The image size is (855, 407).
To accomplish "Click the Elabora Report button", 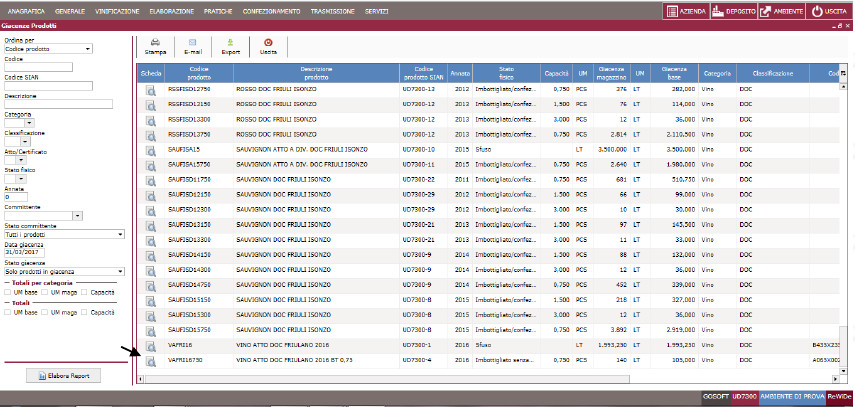I will pos(64,376).
